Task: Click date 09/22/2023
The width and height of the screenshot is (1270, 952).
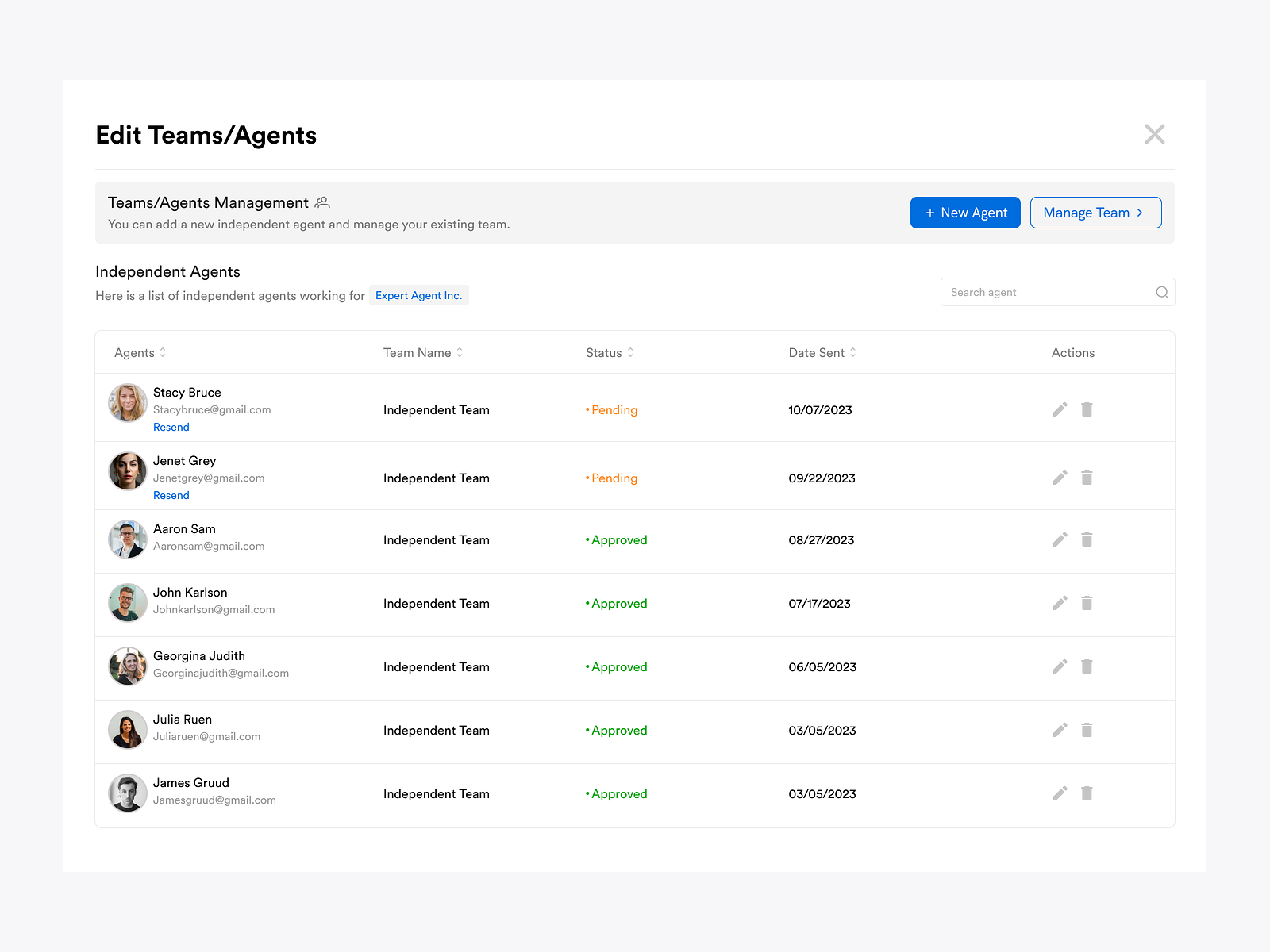Action: [822, 478]
